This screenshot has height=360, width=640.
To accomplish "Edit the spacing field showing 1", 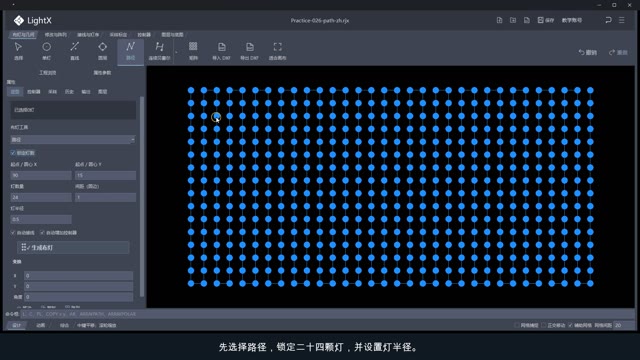I will (x=105, y=198).
